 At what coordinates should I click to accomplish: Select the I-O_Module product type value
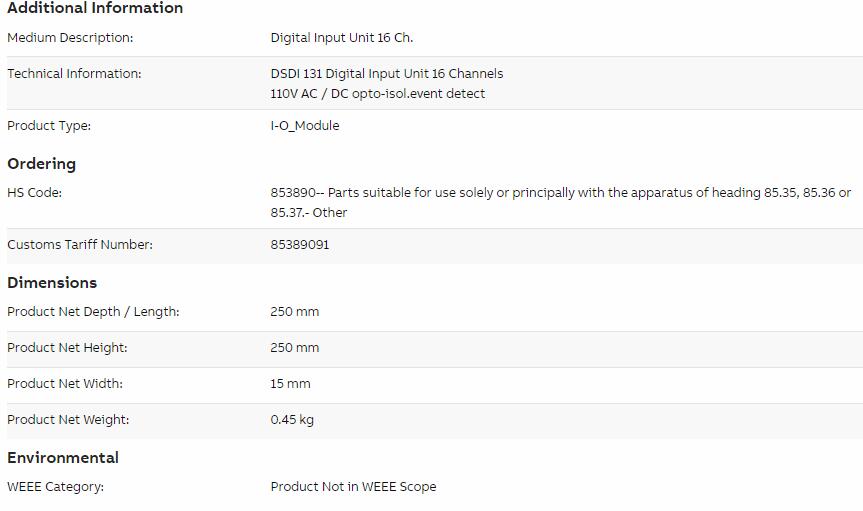point(305,126)
